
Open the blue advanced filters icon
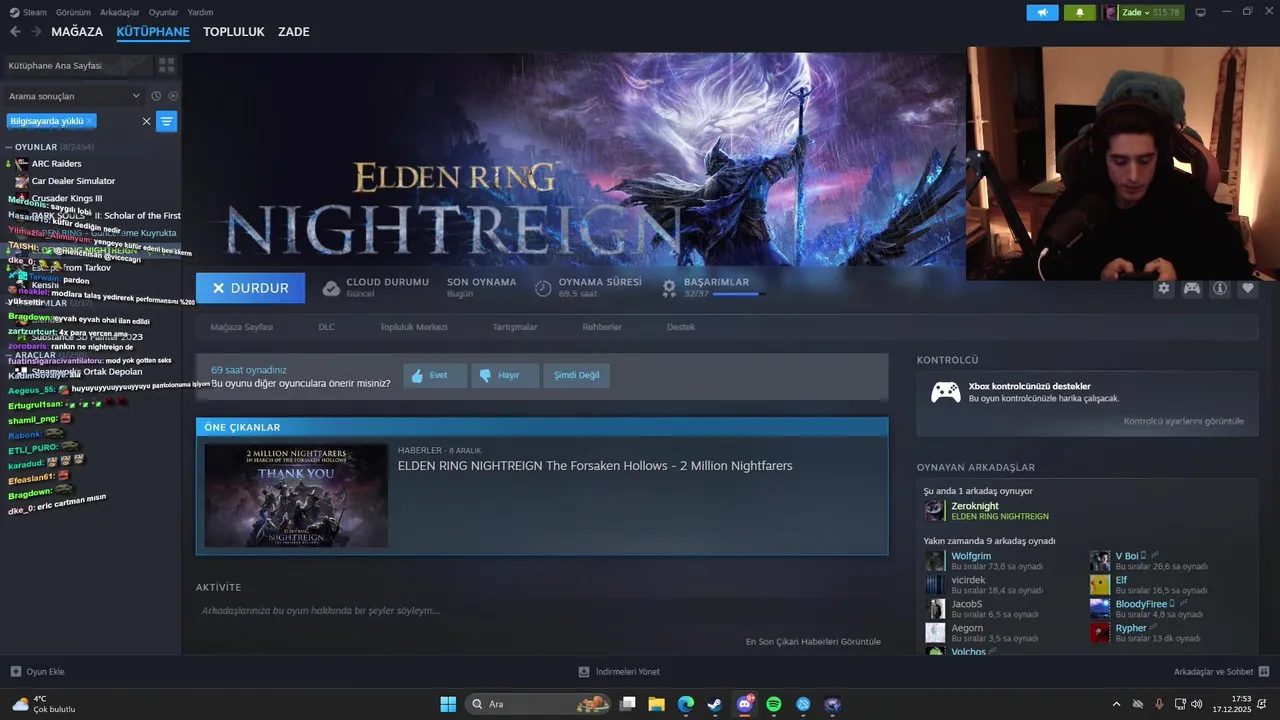[x=166, y=121]
